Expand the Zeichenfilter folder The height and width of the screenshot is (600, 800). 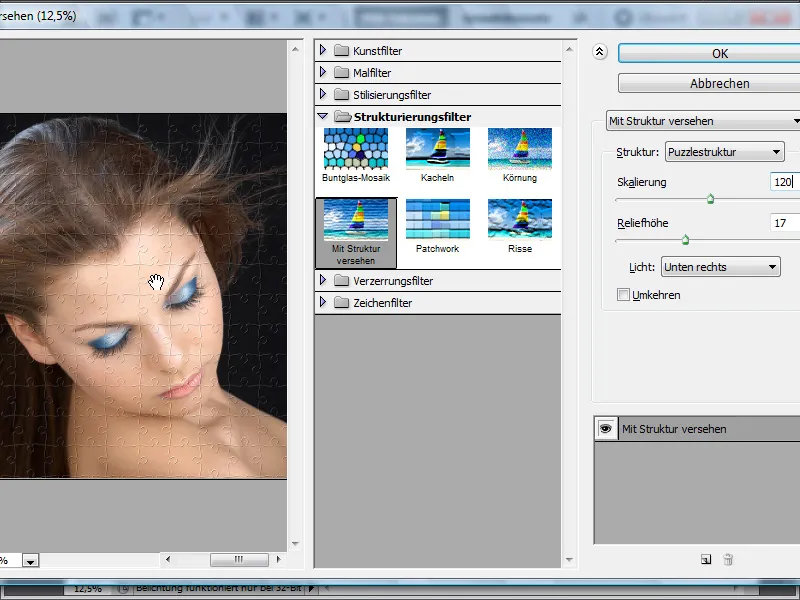pos(322,302)
